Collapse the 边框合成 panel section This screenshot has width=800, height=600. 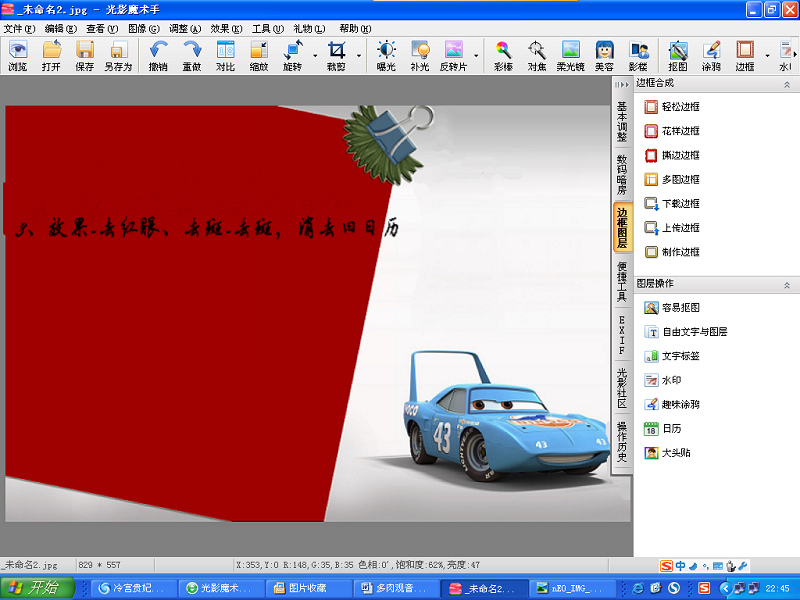click(787, 85)
